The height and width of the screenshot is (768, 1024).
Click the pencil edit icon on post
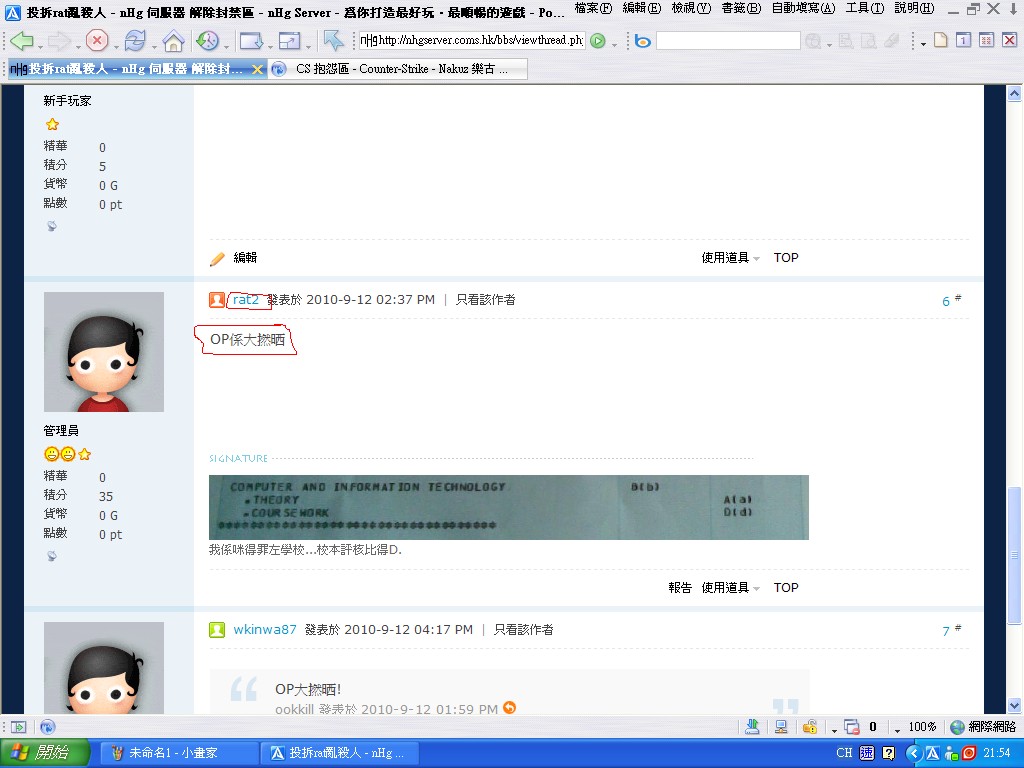pyautogui.click(x=217, y=258)
